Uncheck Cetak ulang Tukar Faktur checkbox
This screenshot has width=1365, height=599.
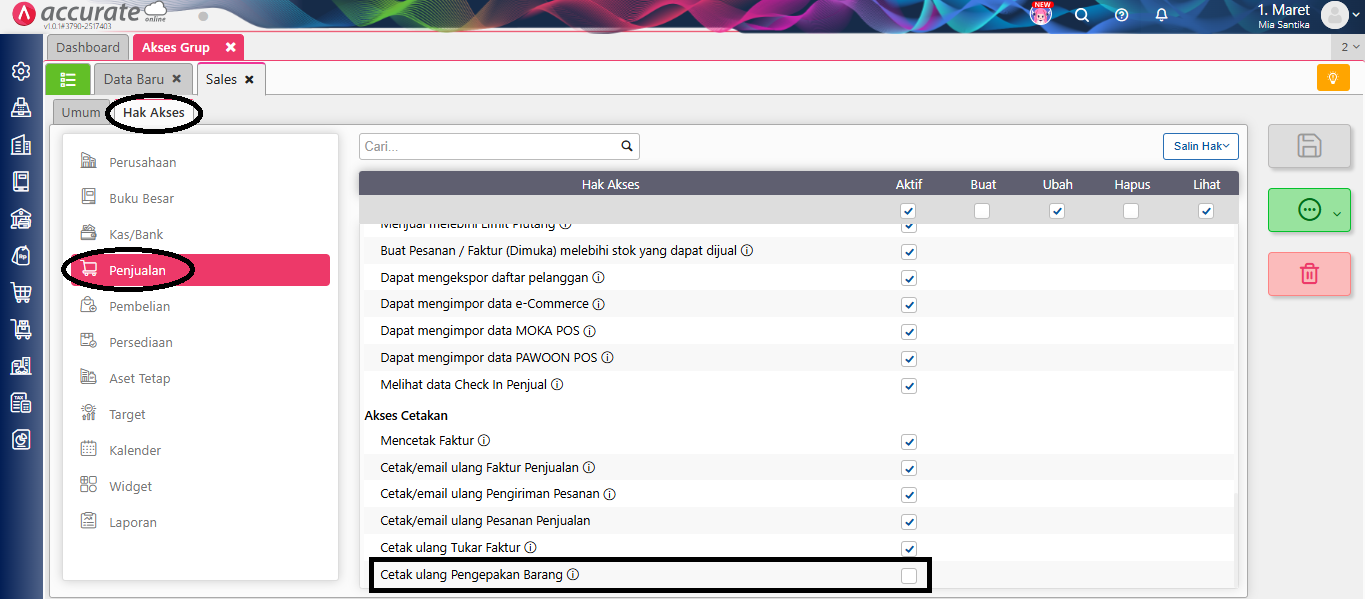click(908, 548)
